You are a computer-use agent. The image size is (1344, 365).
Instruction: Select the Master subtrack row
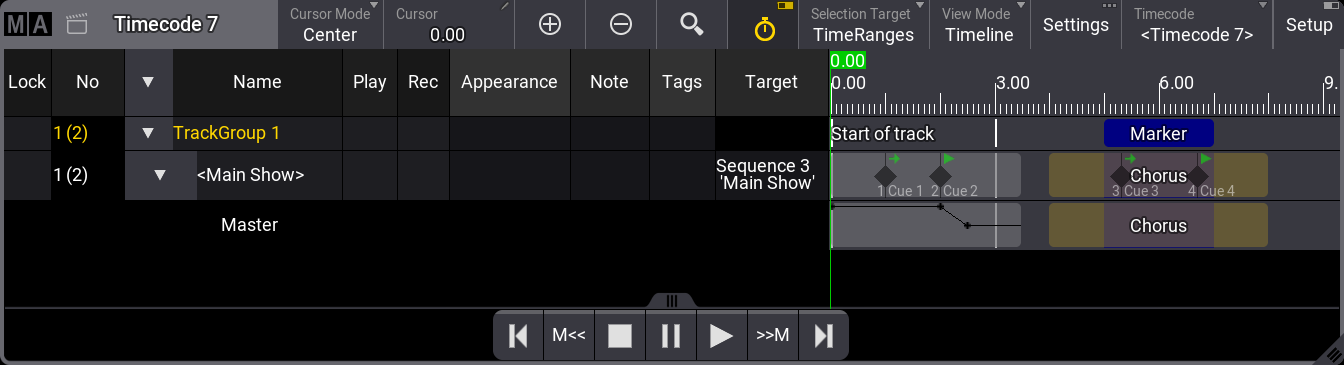click(249, 225)
